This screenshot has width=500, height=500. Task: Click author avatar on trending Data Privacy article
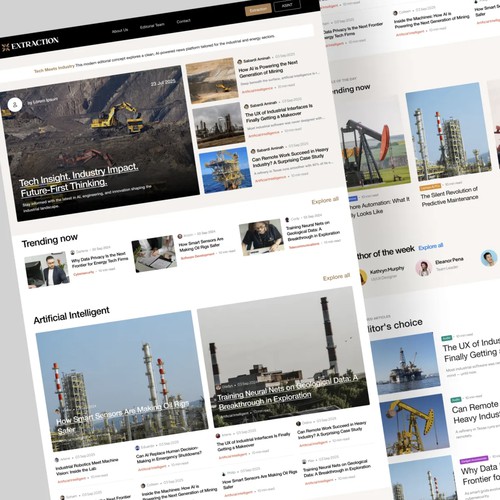[73, 252]
